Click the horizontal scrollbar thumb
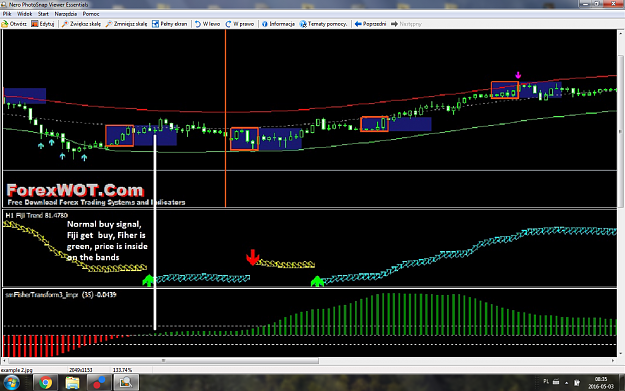The width and height of the screenshot is (625, 391). pyautogui.click(x=163, y=361)
